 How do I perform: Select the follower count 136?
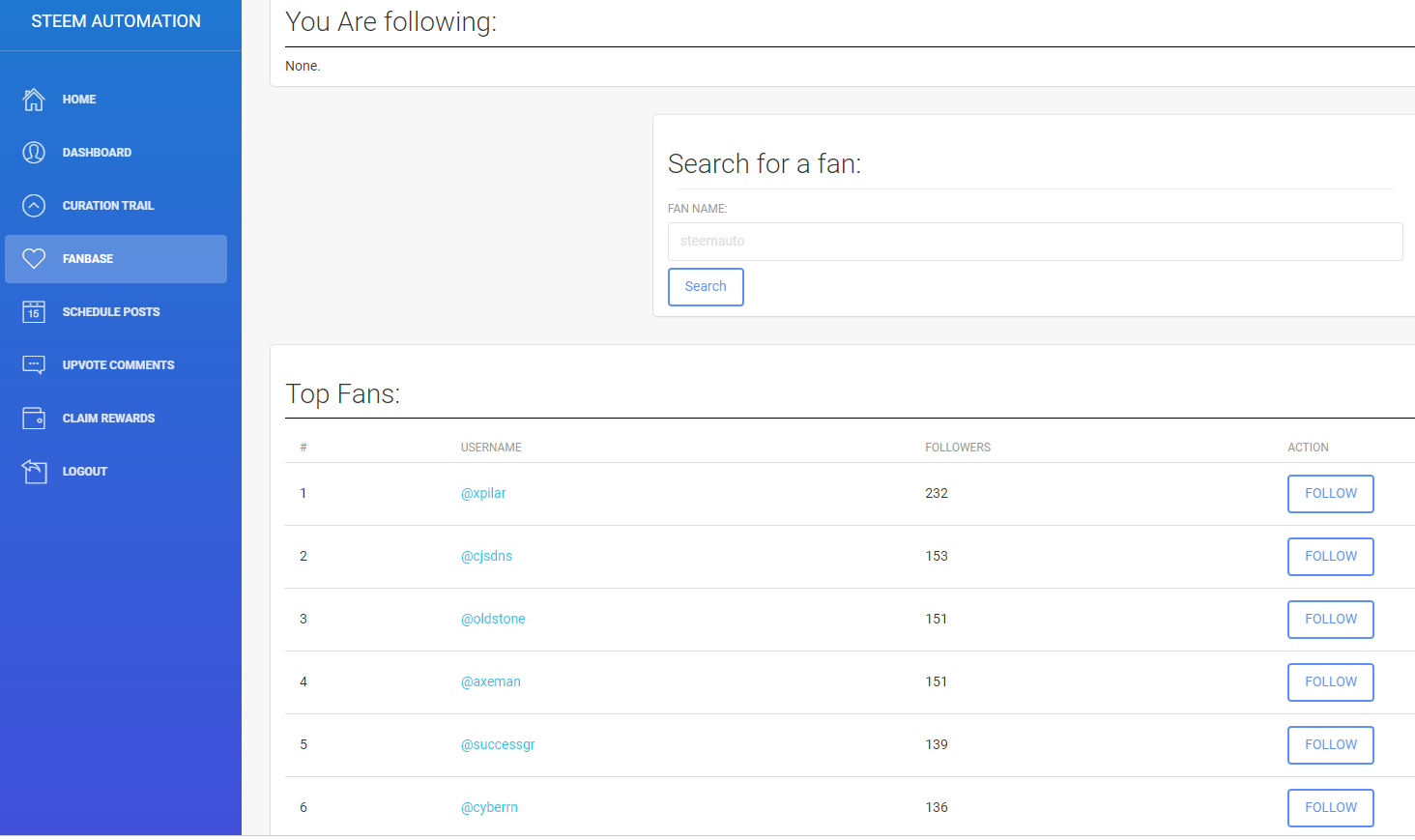point(937,808)
